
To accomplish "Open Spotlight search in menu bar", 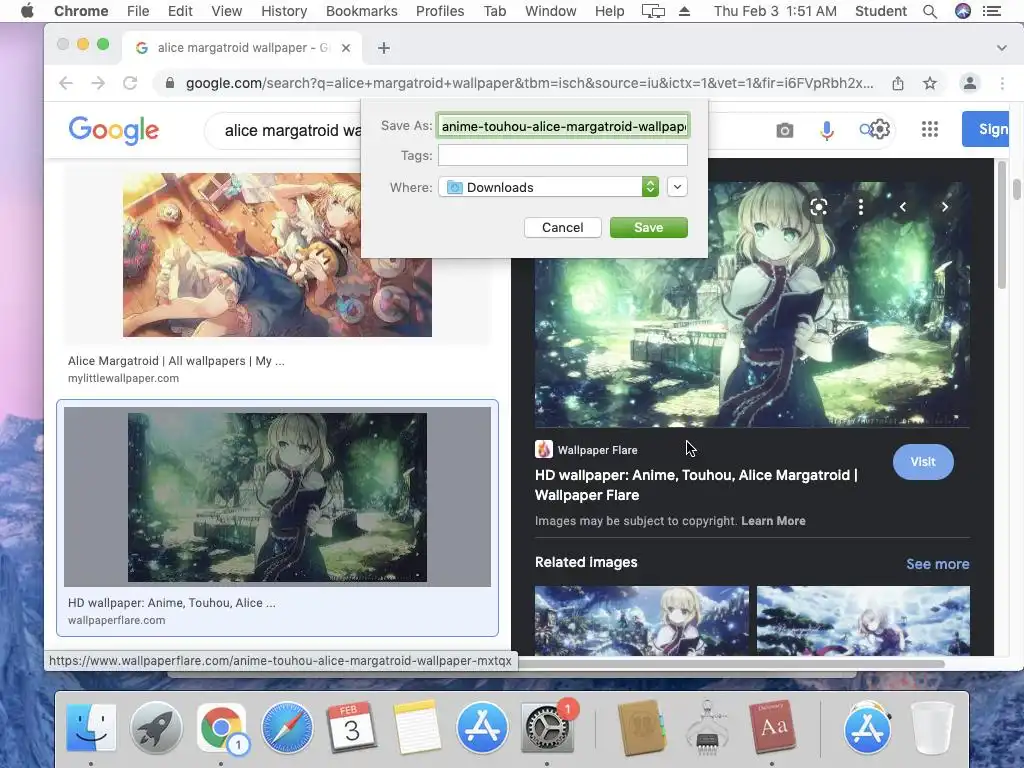I will pyautogui.click(x=930, y=11).
